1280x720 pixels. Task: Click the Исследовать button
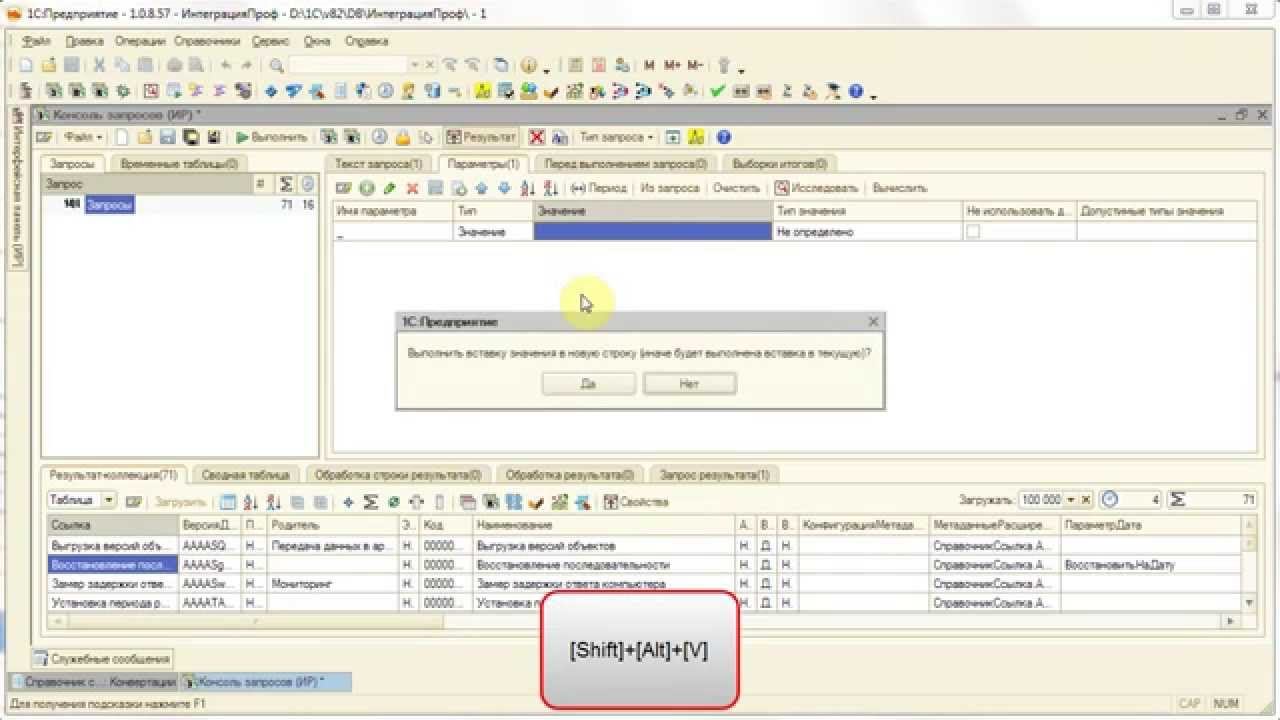817,188
